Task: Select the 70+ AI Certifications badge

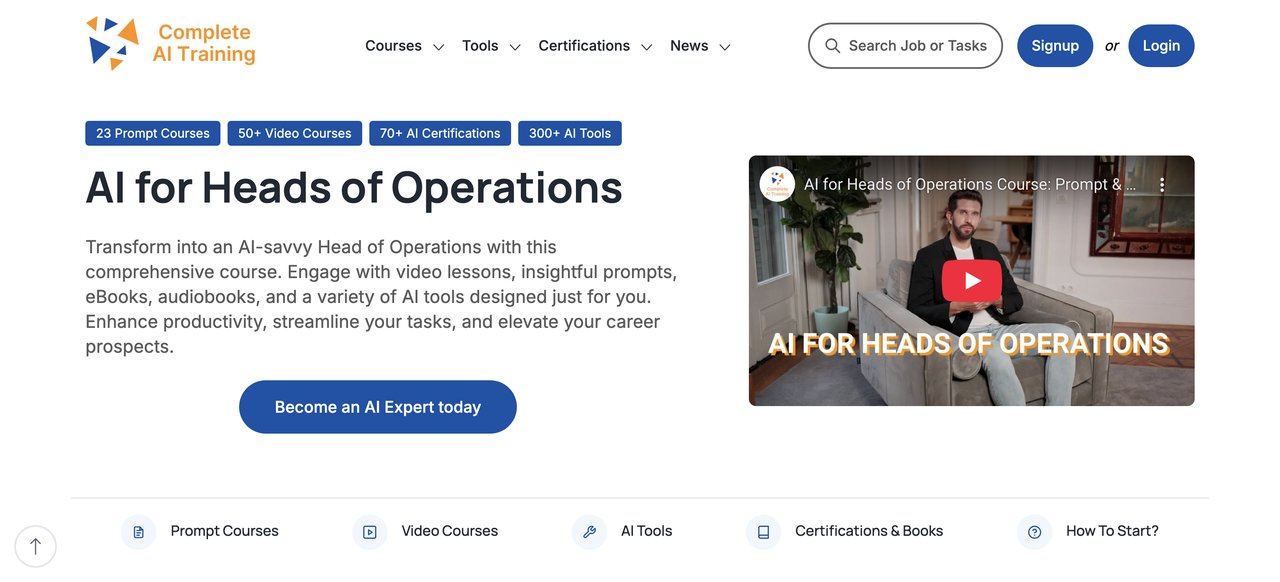Action: [440, 133]
